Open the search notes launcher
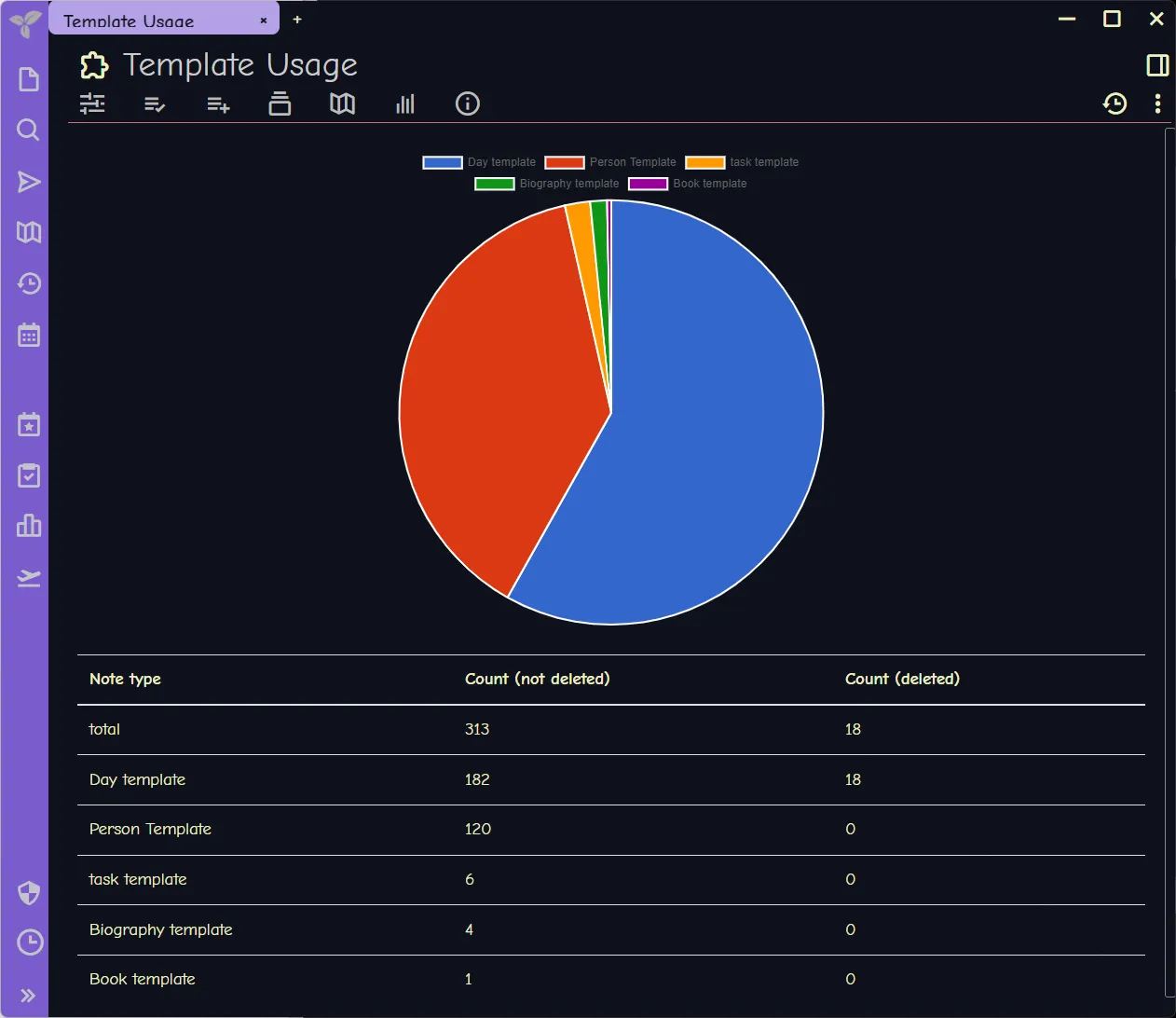 [x=29, y=130]
